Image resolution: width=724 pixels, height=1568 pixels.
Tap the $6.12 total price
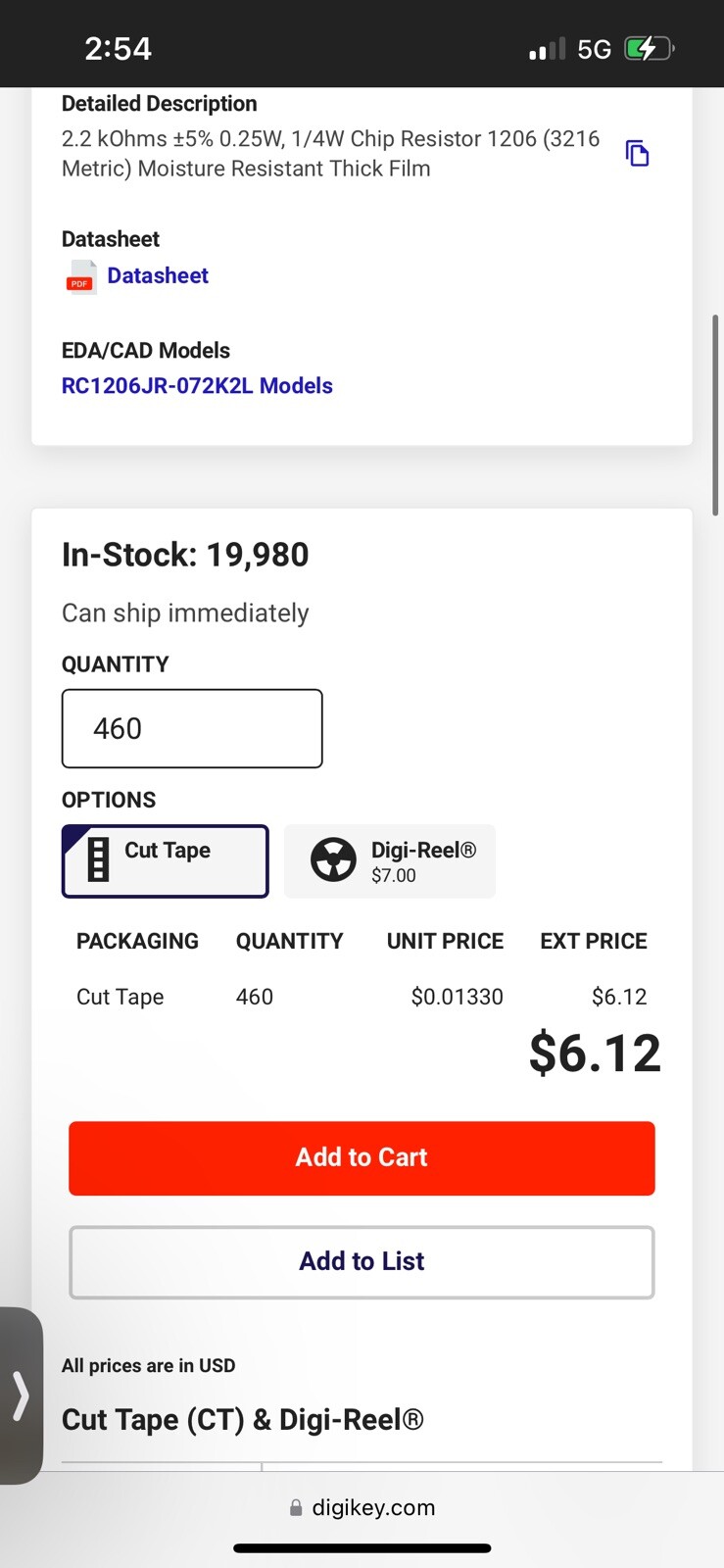point(595,1053)
